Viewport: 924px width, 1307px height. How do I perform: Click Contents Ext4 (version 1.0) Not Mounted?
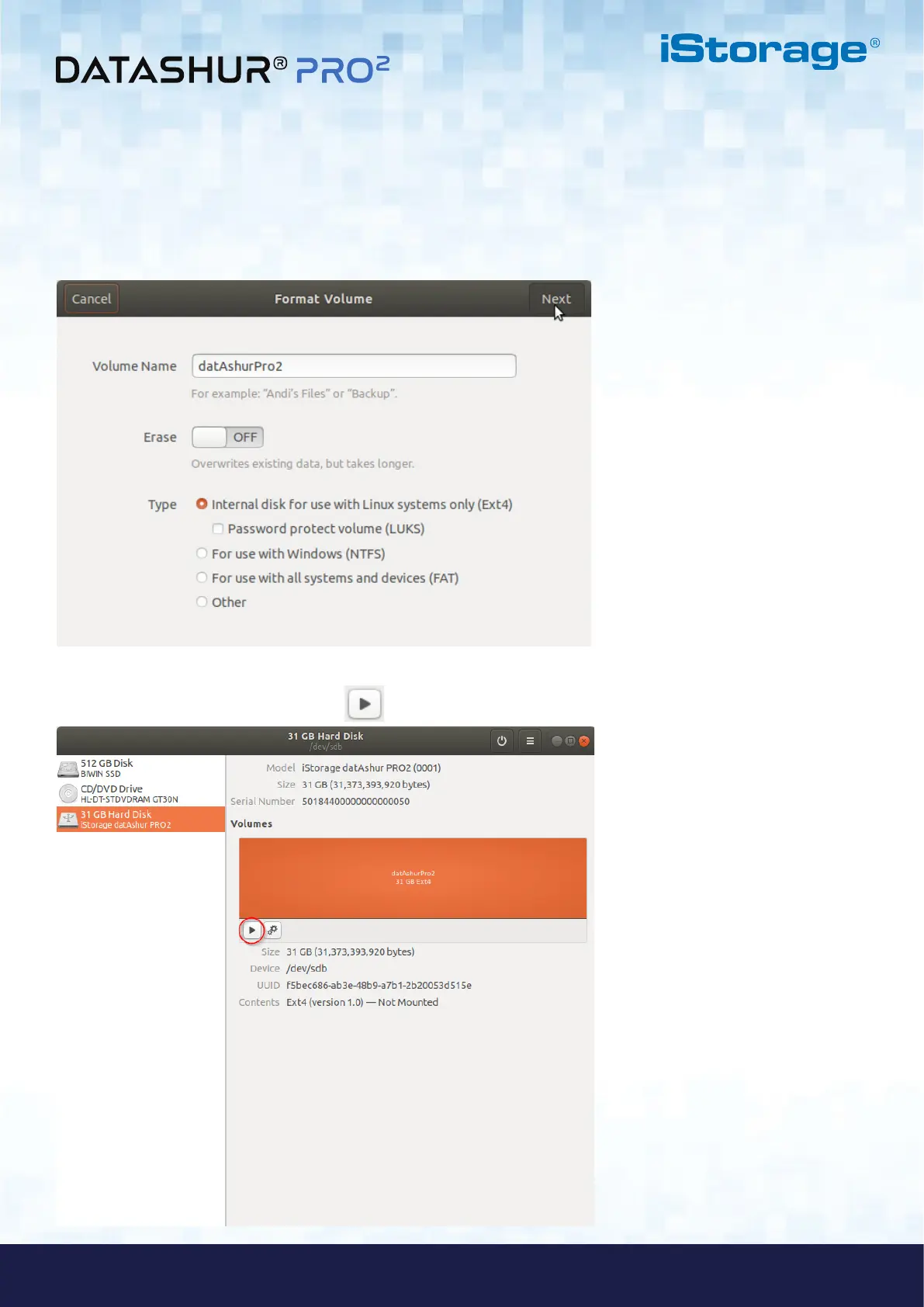(362, 1002)
